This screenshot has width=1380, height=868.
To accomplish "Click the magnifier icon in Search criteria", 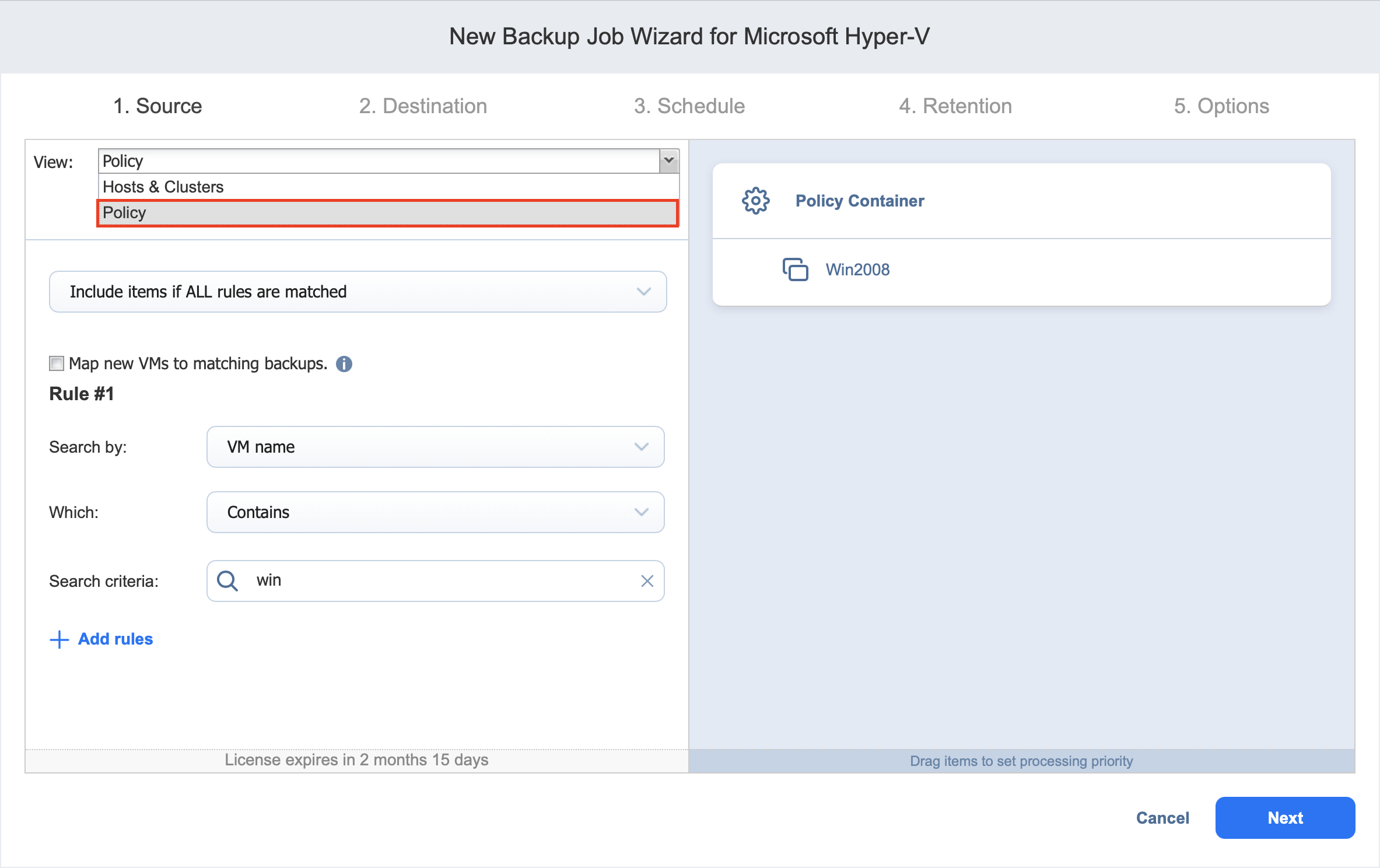I will click(x=227, y=581).
